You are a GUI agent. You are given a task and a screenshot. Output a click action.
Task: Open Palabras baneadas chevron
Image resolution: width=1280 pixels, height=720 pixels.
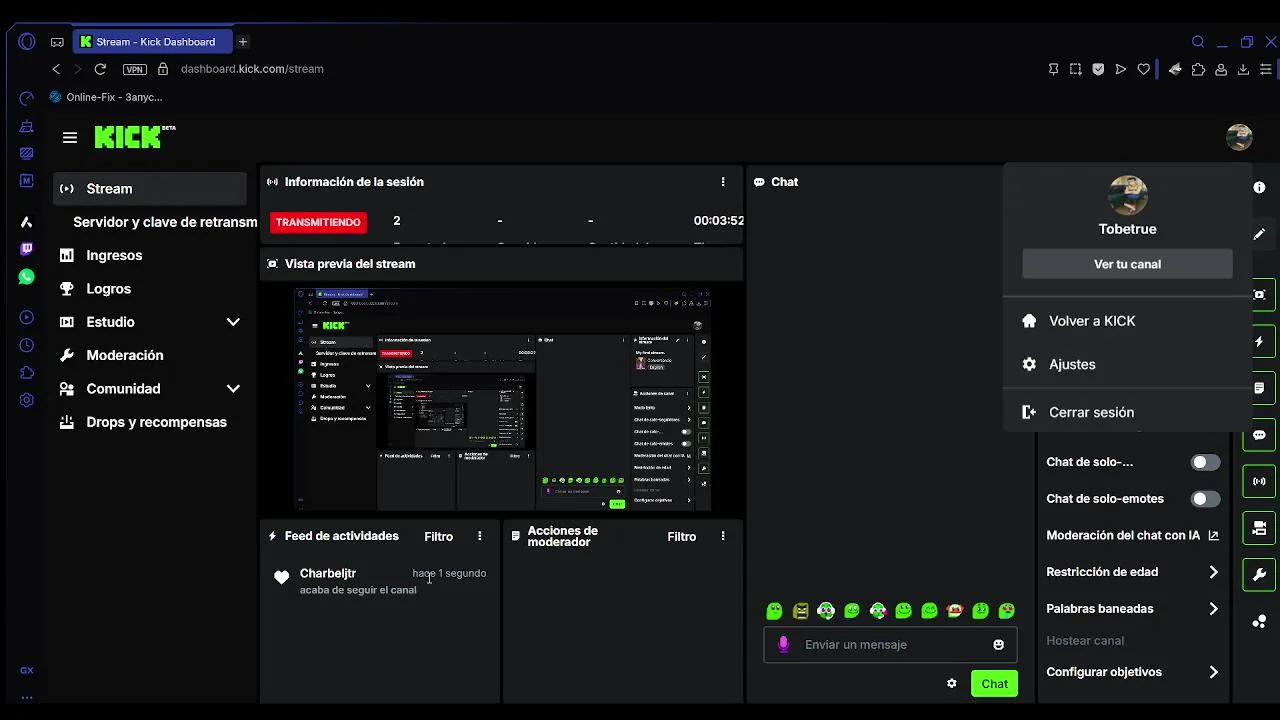(x=1213, y=609)
